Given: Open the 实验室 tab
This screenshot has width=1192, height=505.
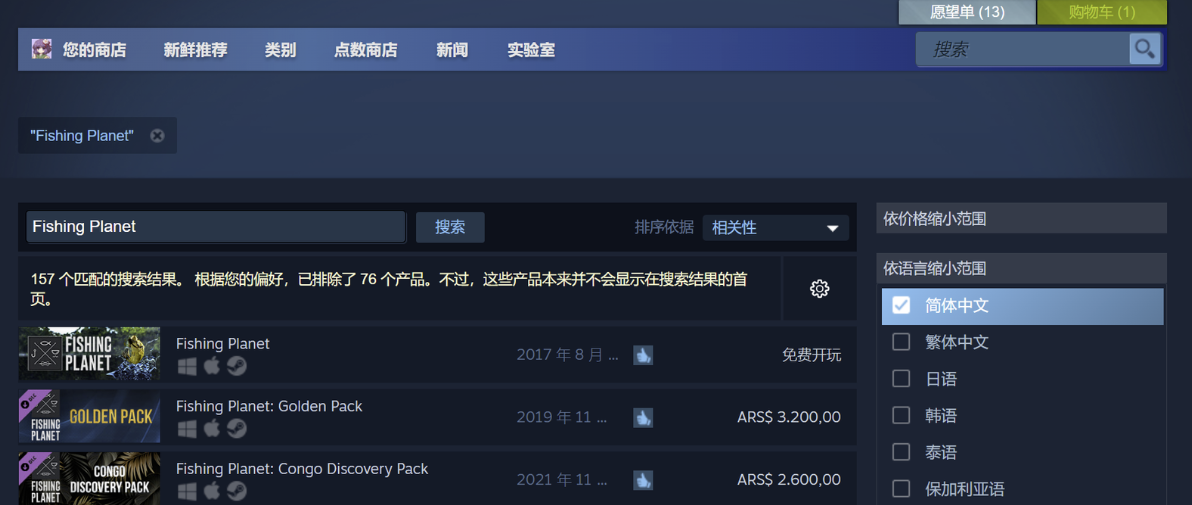Looking at the screenshot, I should point(531,50).
